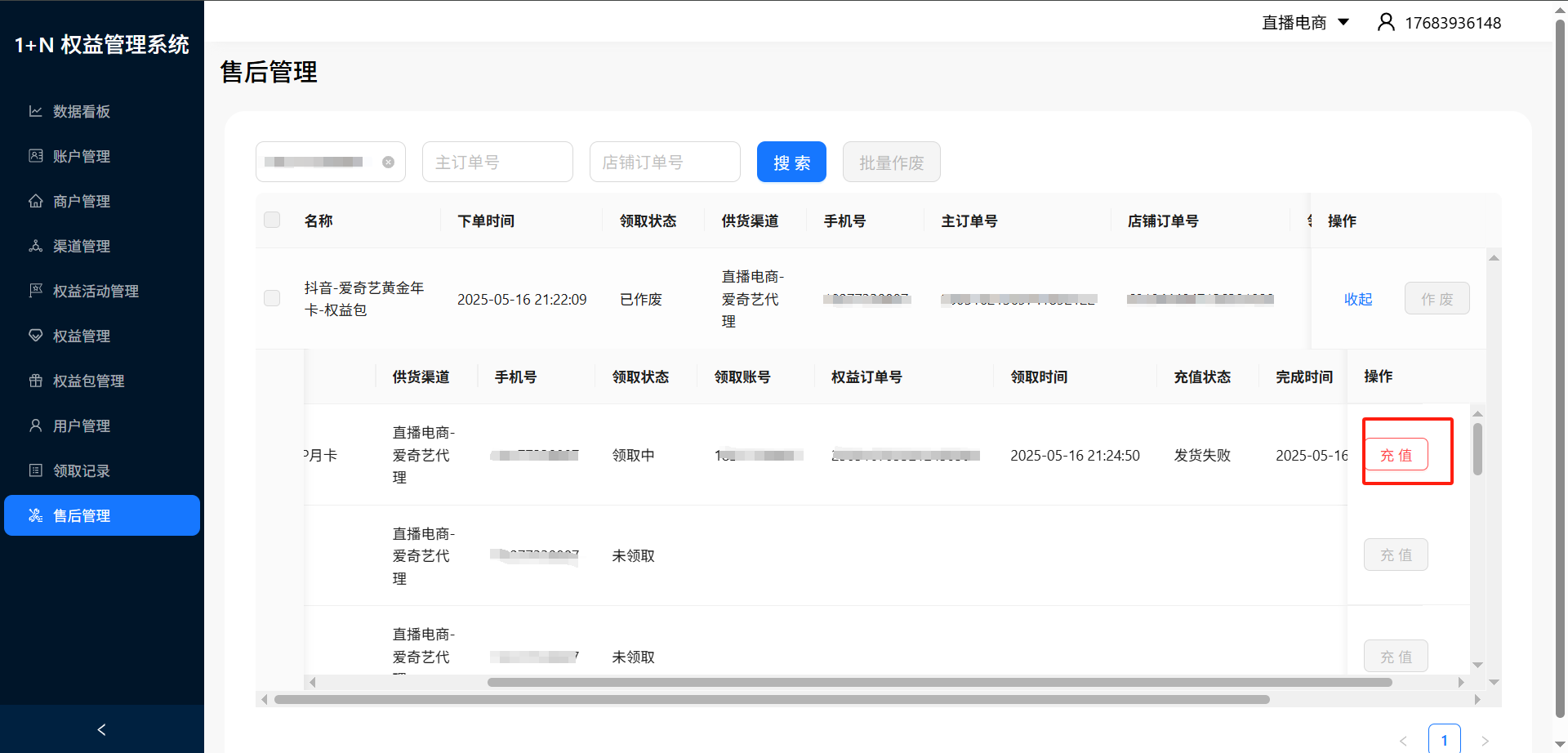Click the user avatar icon in header

pyautogui.click(x=1385, y=22)
